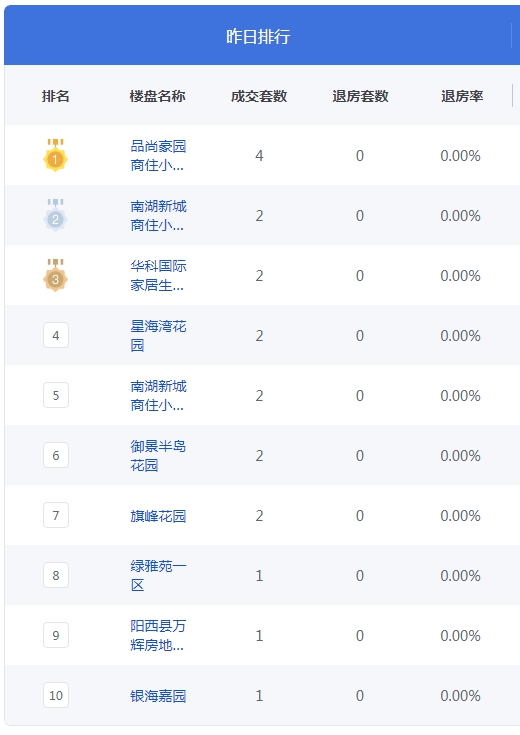
Task: Click the rank 9 number badge
Action: tap(56, 635)
